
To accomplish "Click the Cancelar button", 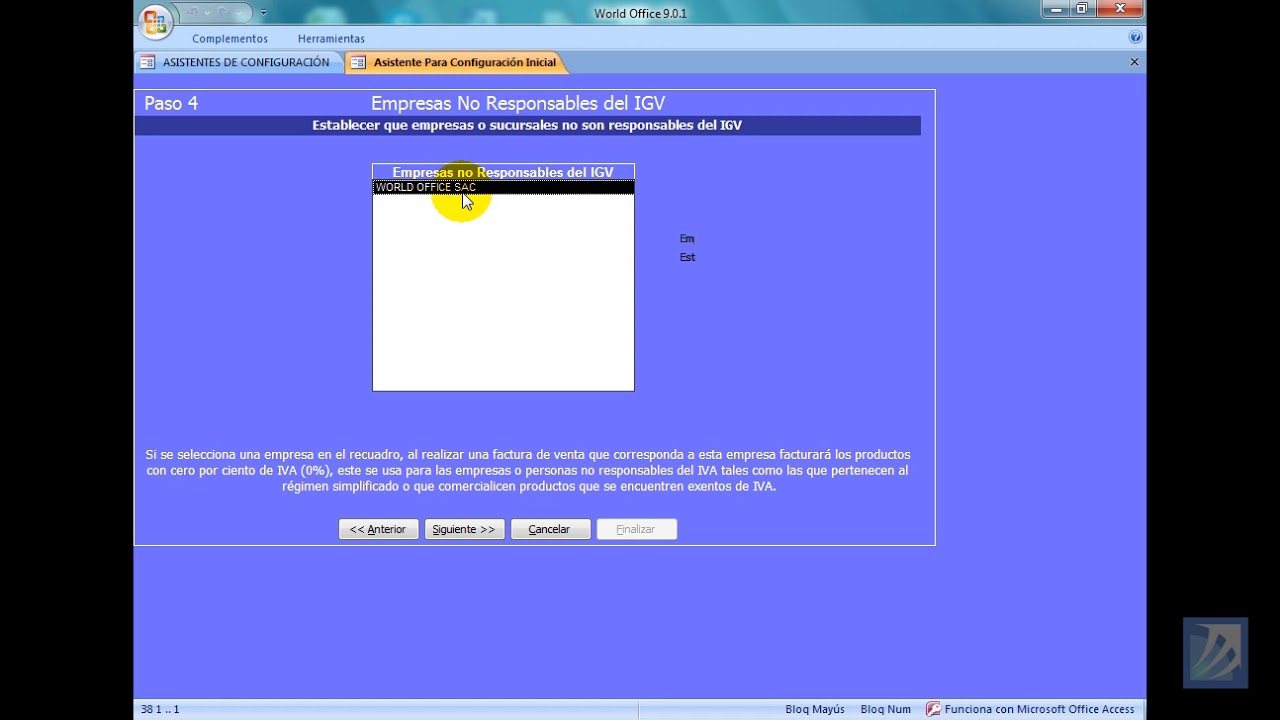I will click(550, 529).
